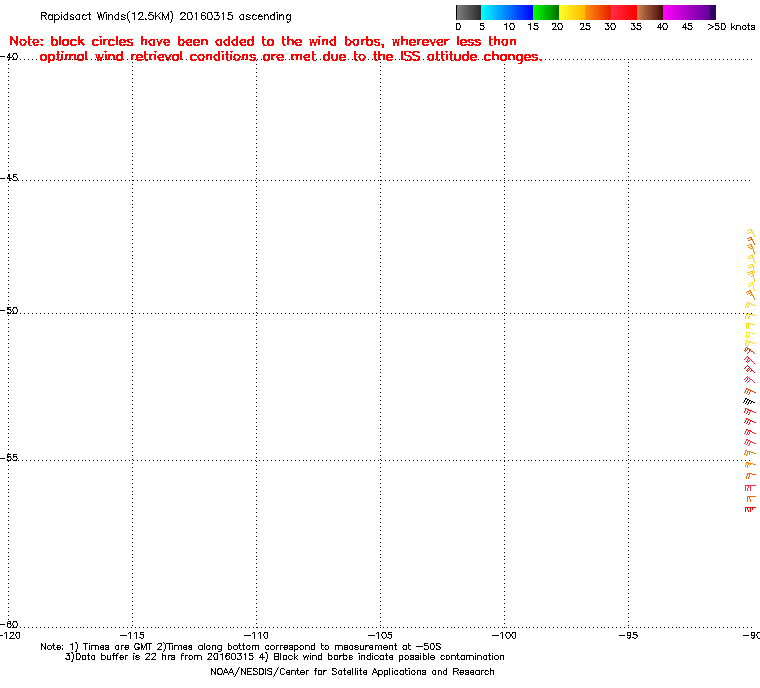The image size is (760, 688).
Task: Click the '-55' latitude axis label
Action: click(x=10, y=458)
